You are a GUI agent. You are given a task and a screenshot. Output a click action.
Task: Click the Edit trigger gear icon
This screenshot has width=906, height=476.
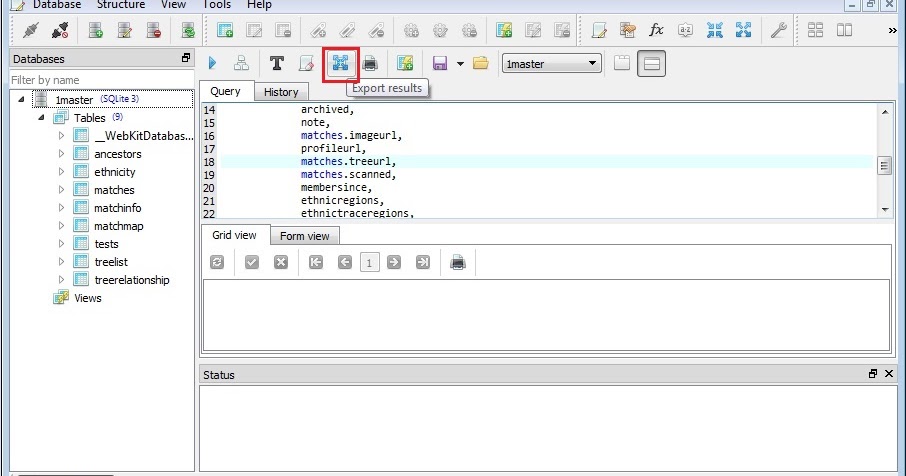(x=440, y=30)
